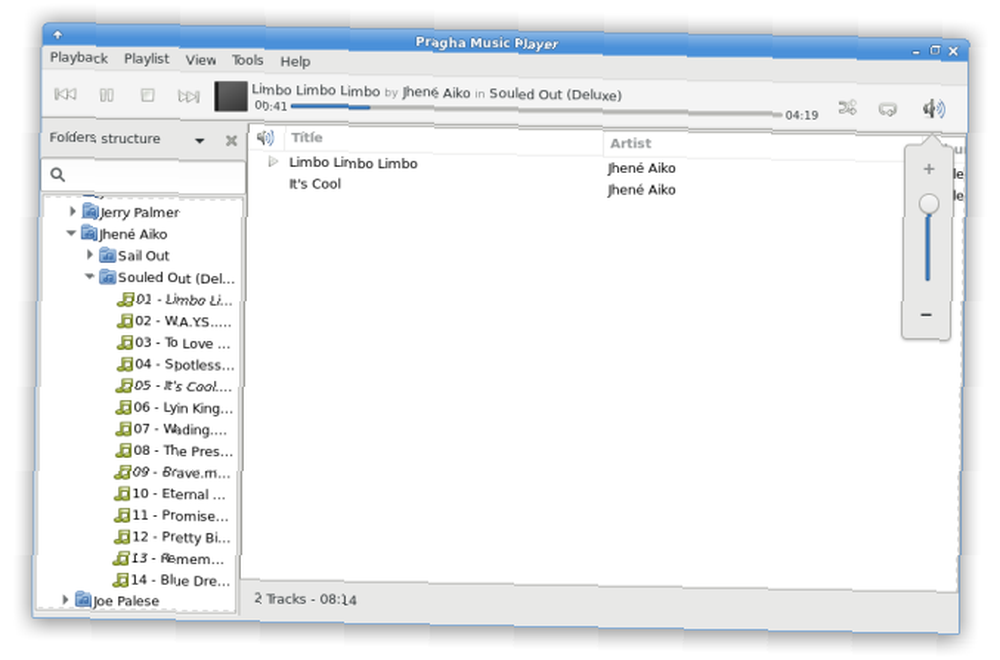Click the speaker status column header

click(265, 136)
